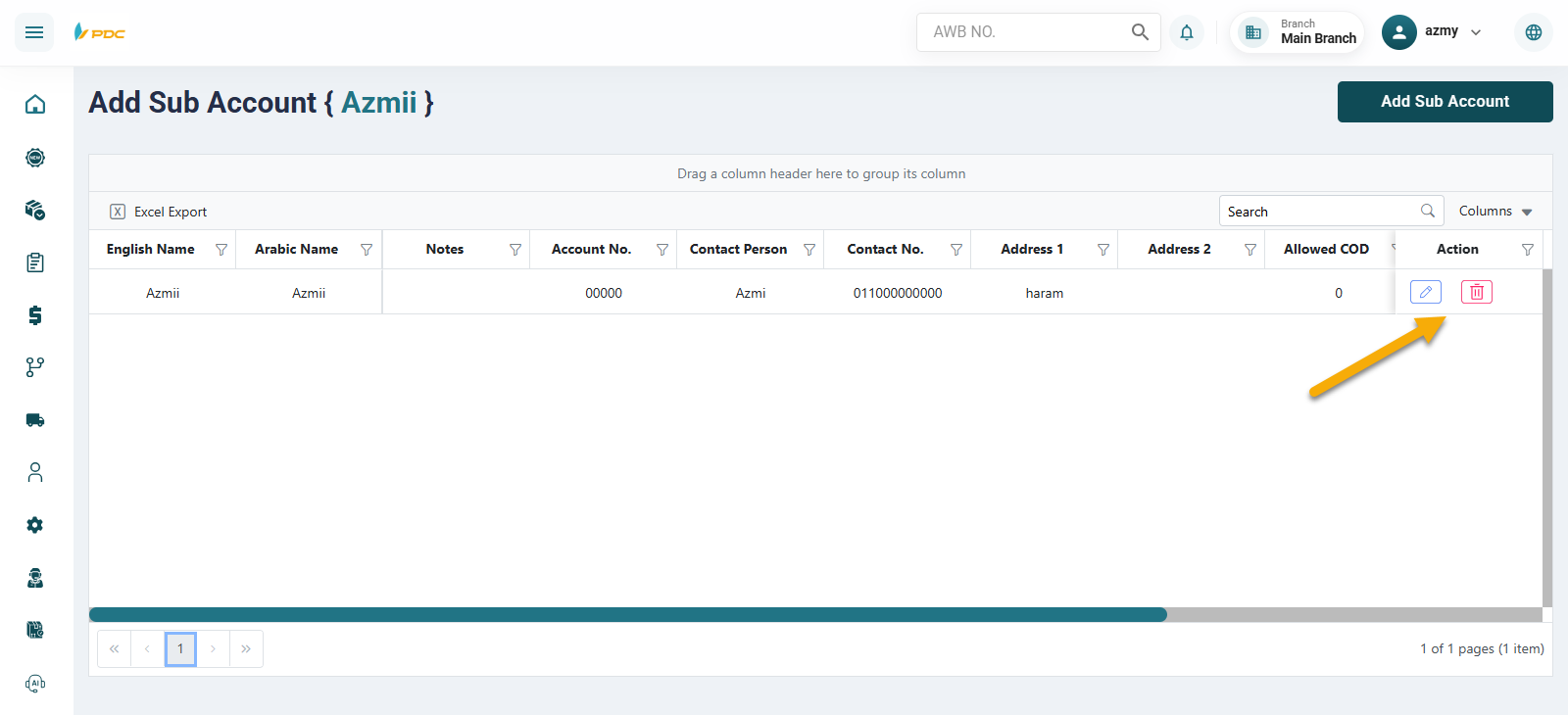Expand the Columns chooser dropdown
This screenshot has height=715, width=1568.
1495,212
